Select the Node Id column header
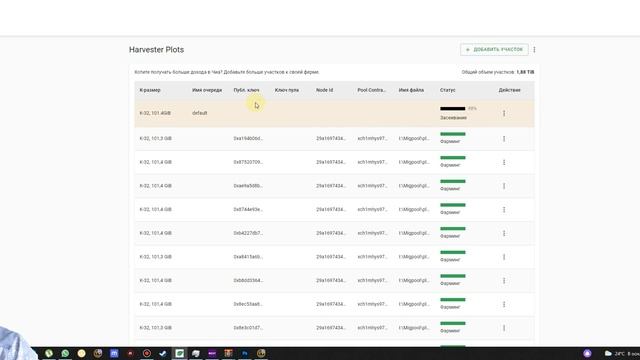 (324, 90)
